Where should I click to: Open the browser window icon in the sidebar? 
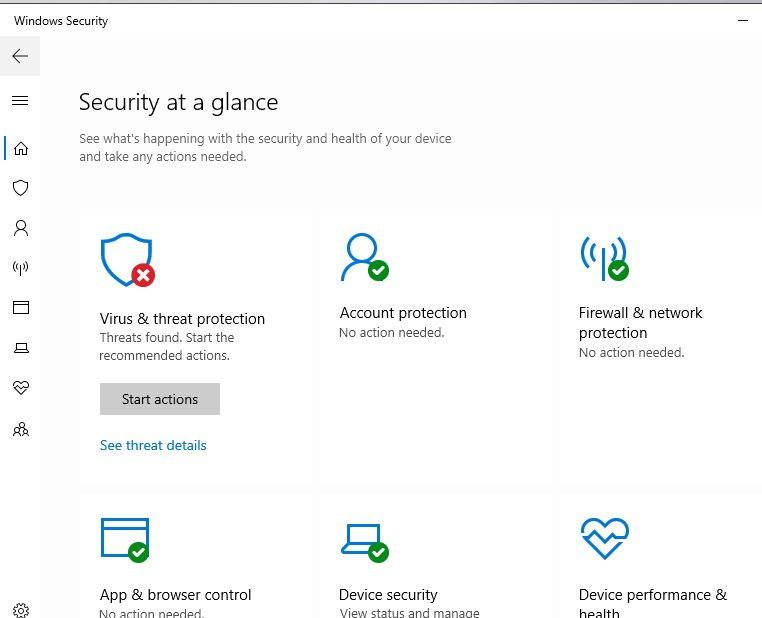point(20,308)
